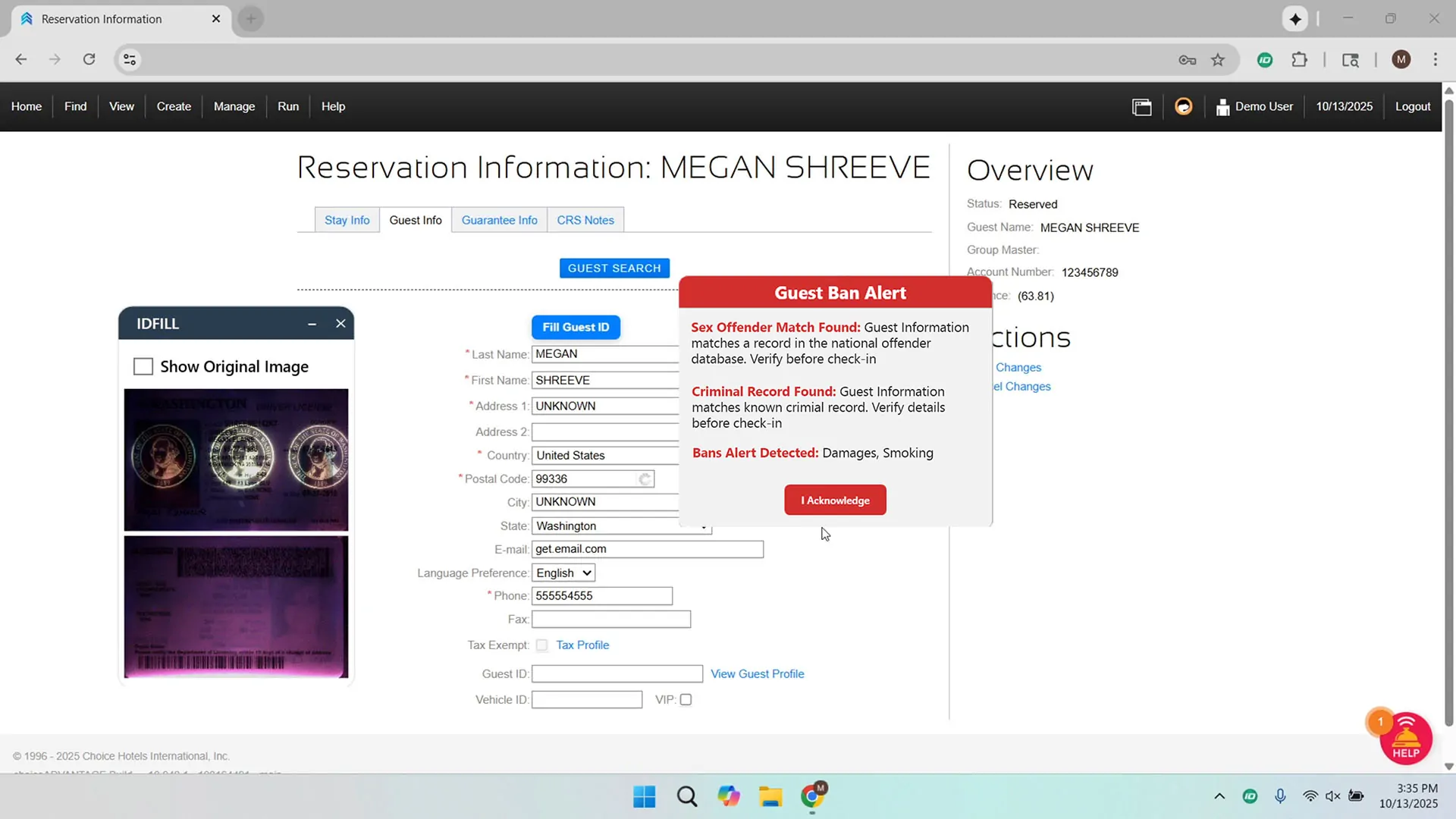
Task: Close the IDFILL panel
Action: pyautogui.click(x=340, y=324)
